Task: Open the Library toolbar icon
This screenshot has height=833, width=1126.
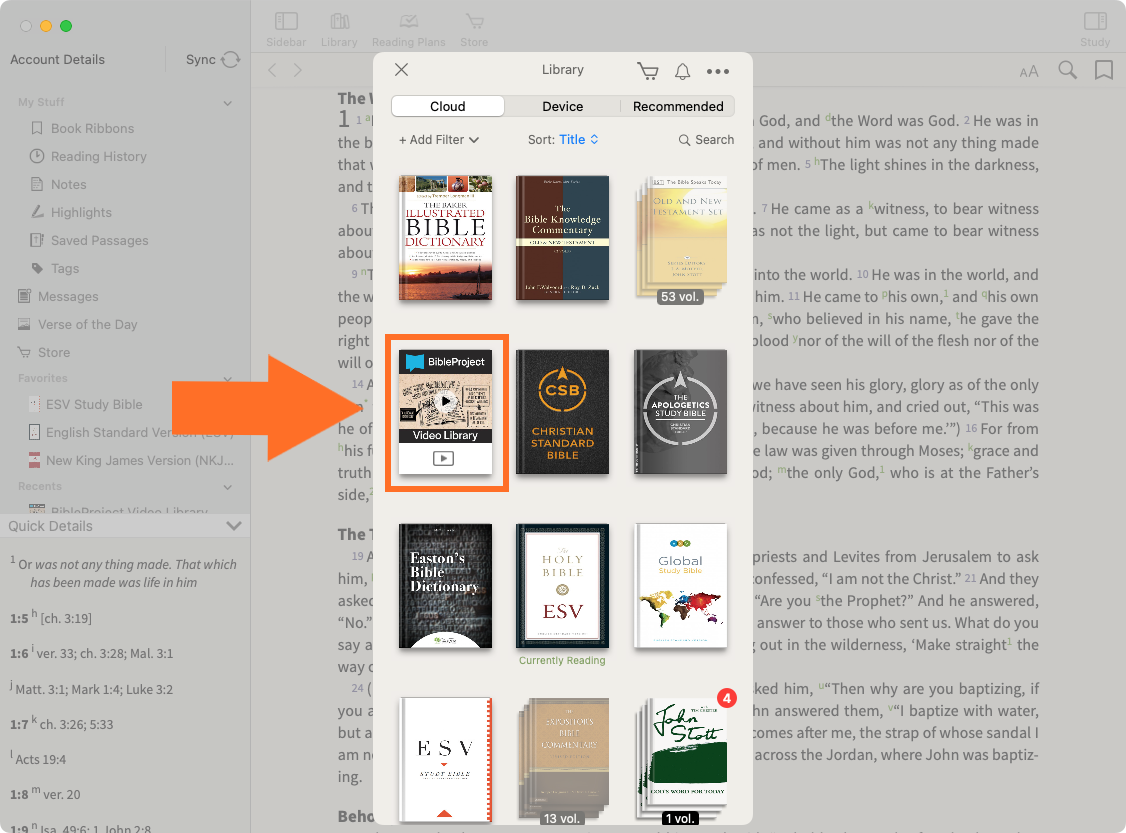Action: (340, 22)
